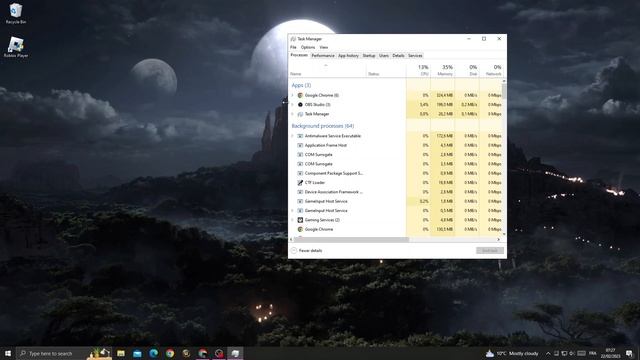The width and height of the screenshot is (640, 360).
Task: Click the End task button
Action: tap(490, 251)
